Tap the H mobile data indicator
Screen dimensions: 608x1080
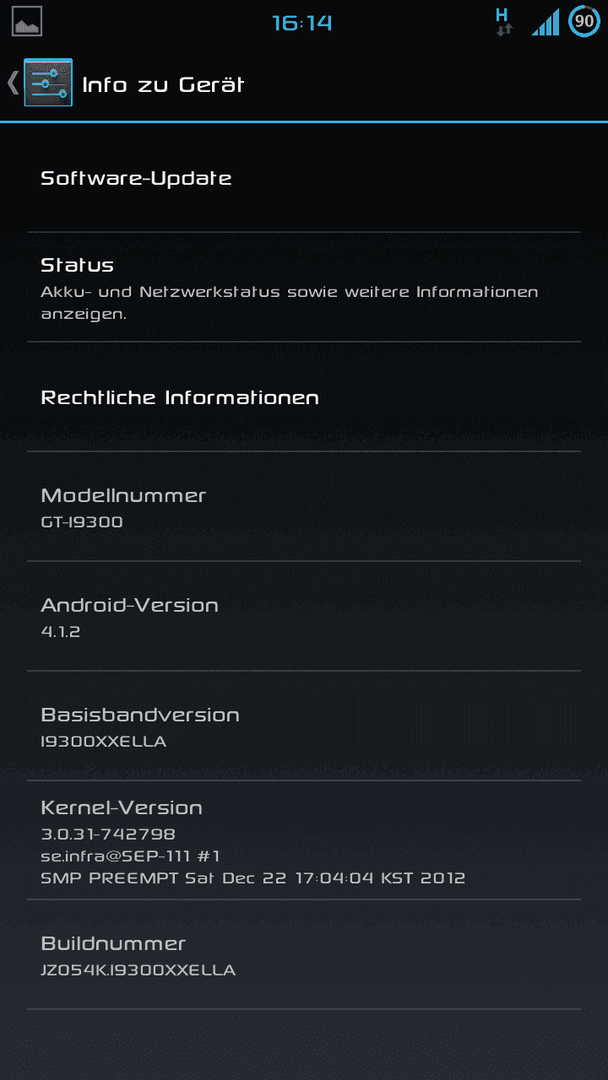pyautogui.click(x=504, y=22)
